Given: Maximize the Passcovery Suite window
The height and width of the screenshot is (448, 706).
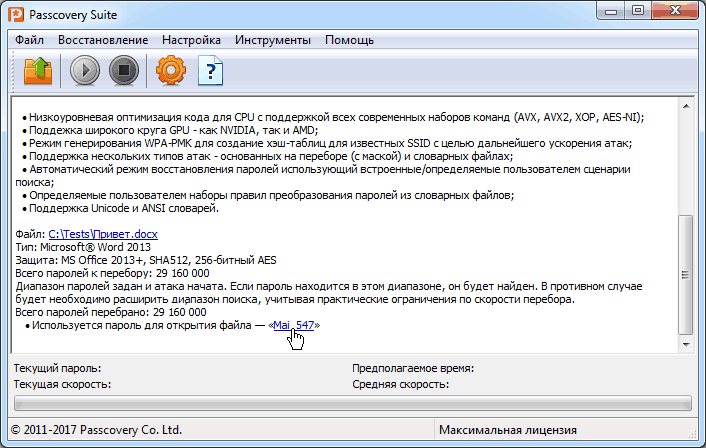Looking at the screenshot, I should coord(638,11).
